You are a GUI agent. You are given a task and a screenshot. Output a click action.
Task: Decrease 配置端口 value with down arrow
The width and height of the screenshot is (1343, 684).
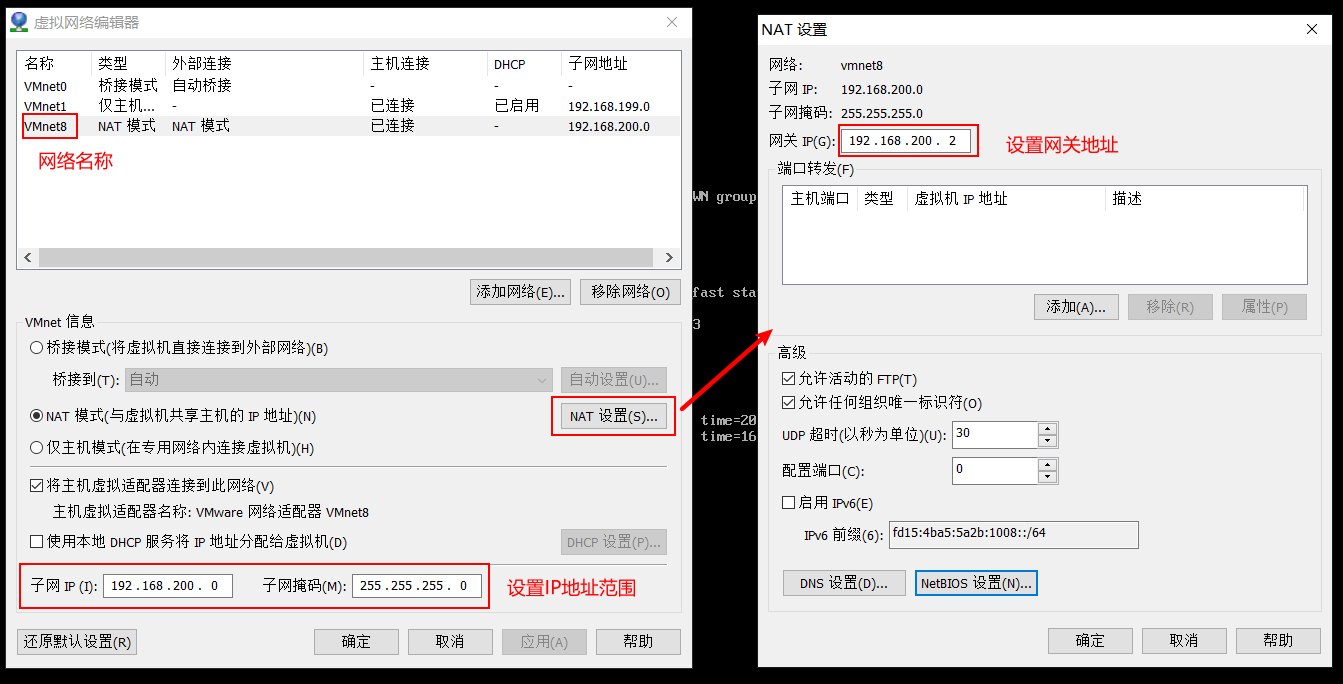tap(1048, 476)
